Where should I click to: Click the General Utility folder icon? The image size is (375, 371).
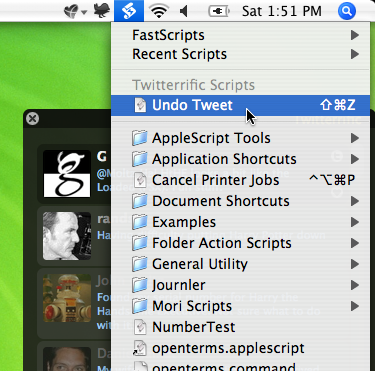[x=140, y=264]
